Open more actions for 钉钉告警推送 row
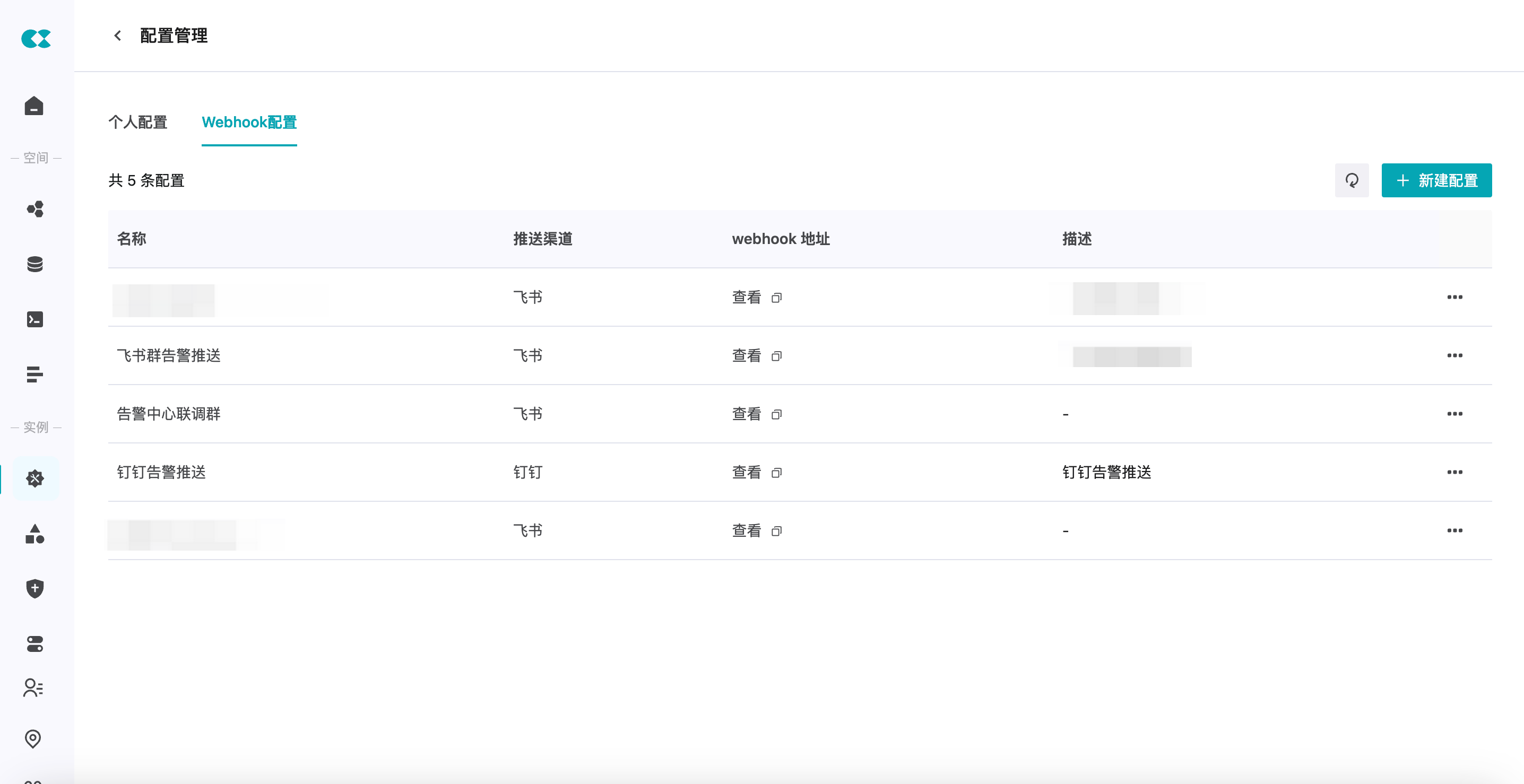The image size is (1524, 784). click(1454, 473)
